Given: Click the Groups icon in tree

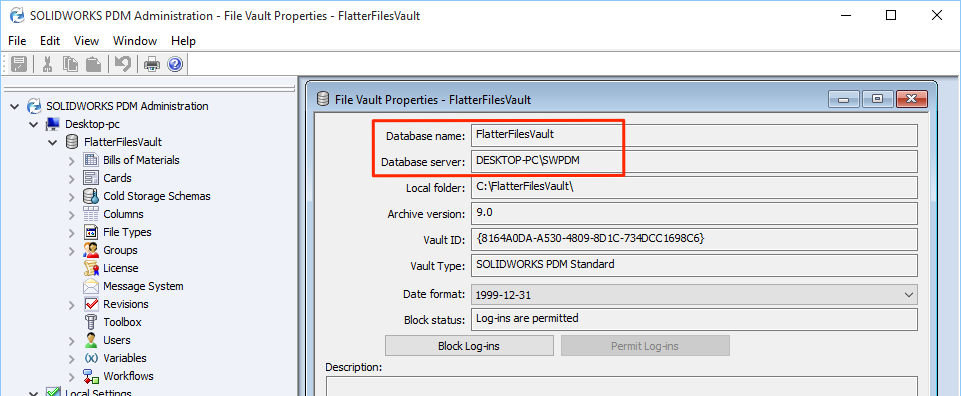Looking at the screenshot, I should coord(91,250).
